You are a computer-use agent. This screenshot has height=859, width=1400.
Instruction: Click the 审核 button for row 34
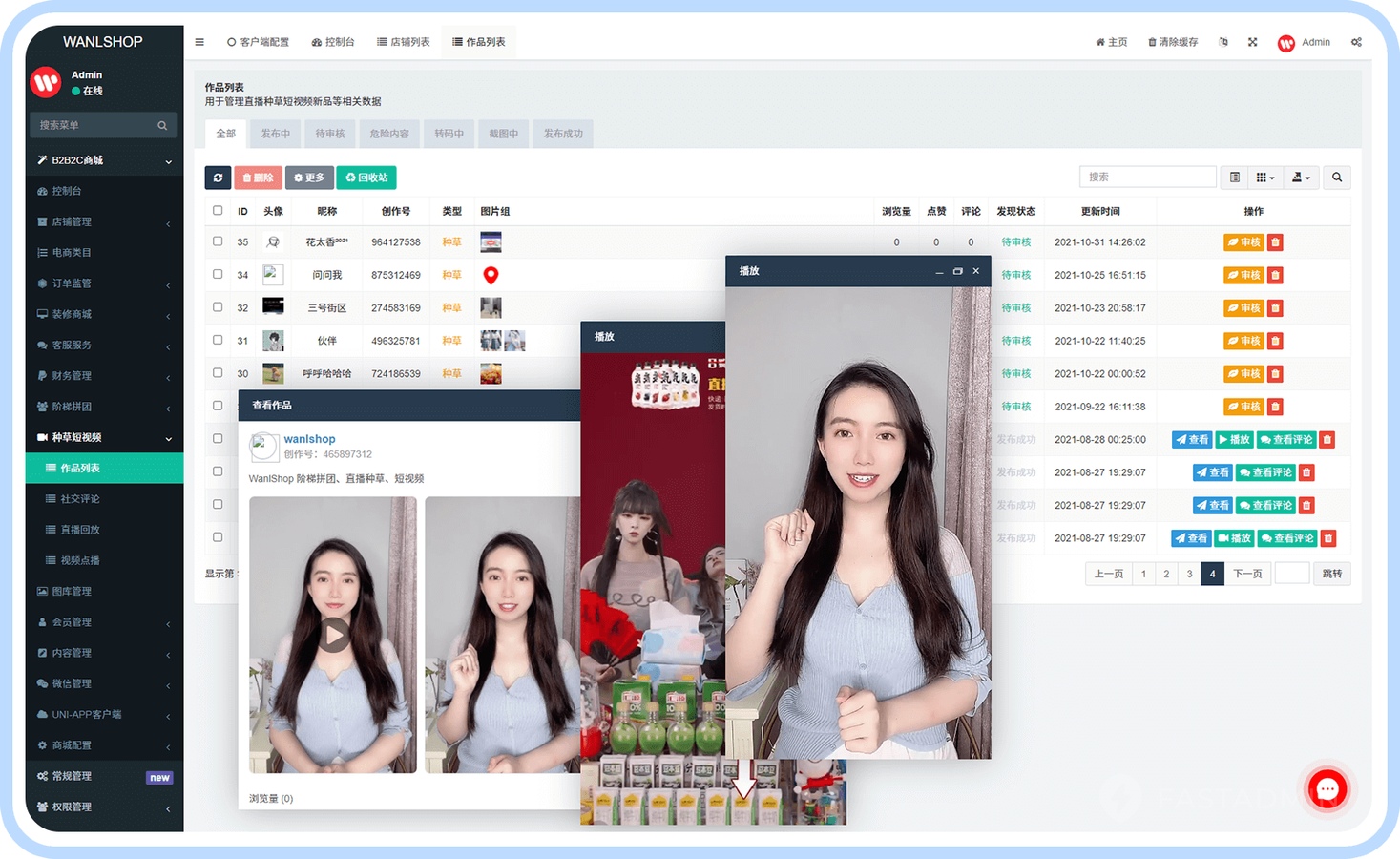click(1243, 275)
